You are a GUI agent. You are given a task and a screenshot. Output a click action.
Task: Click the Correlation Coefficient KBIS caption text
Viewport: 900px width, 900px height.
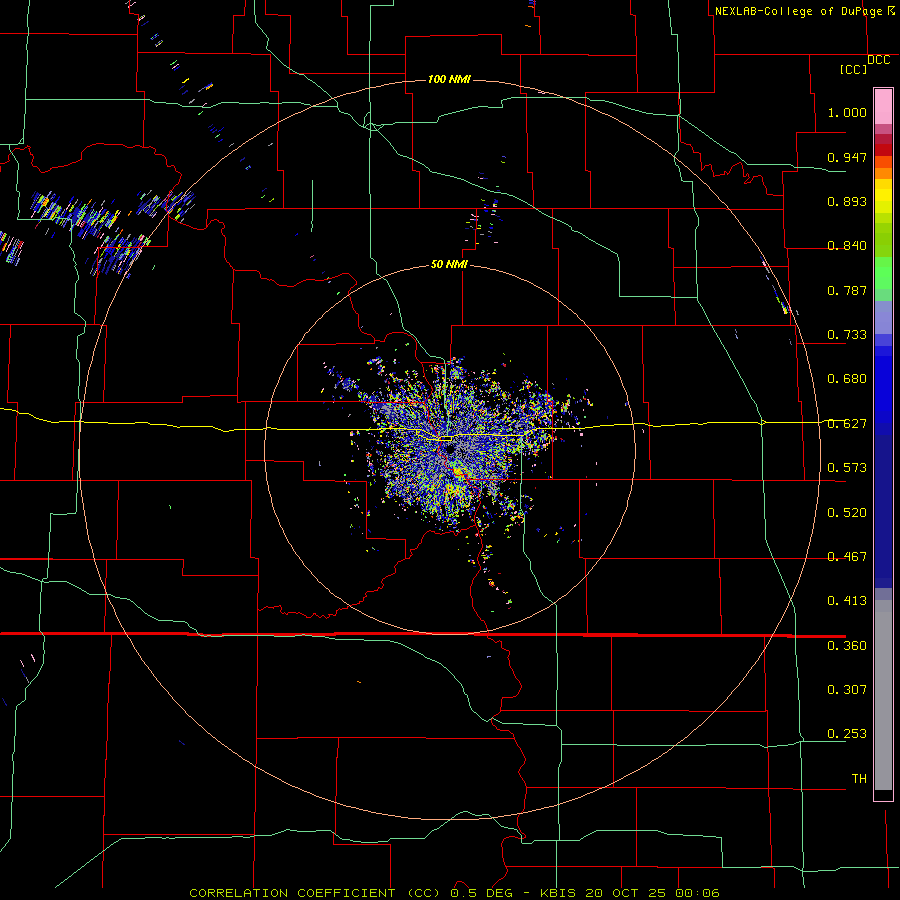click(x=454, y=893)
